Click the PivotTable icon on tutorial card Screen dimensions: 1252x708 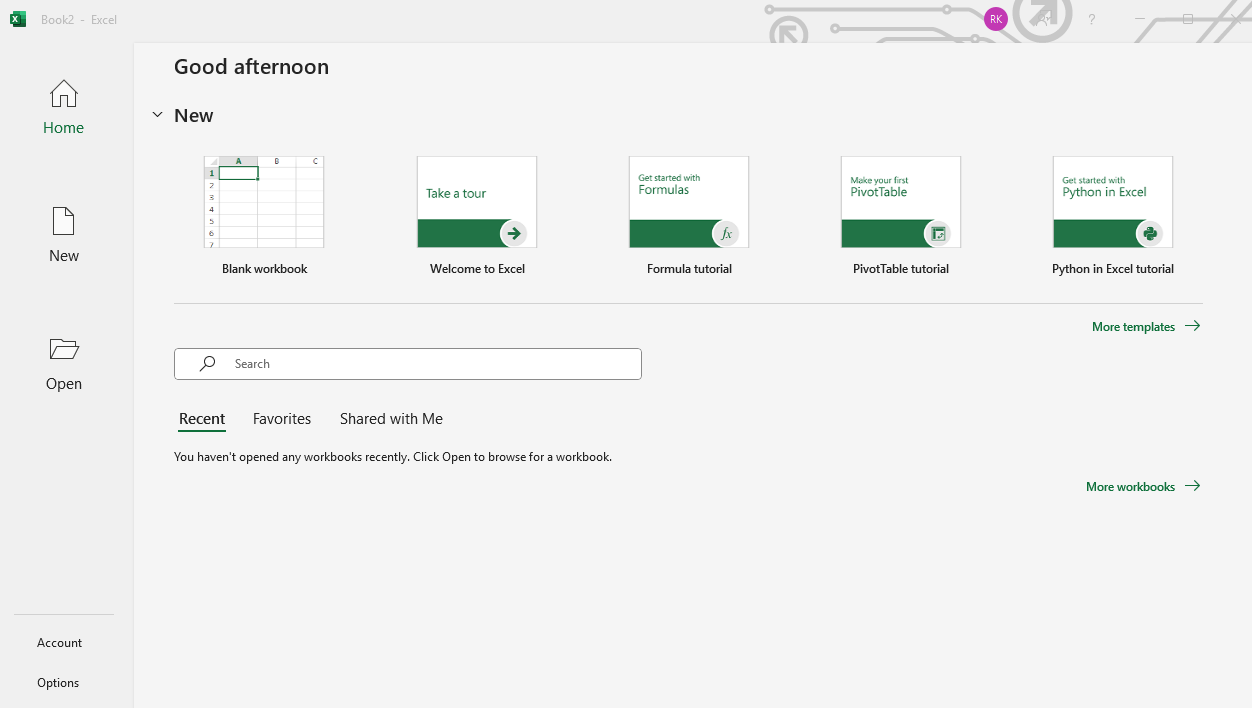(937, 234)
